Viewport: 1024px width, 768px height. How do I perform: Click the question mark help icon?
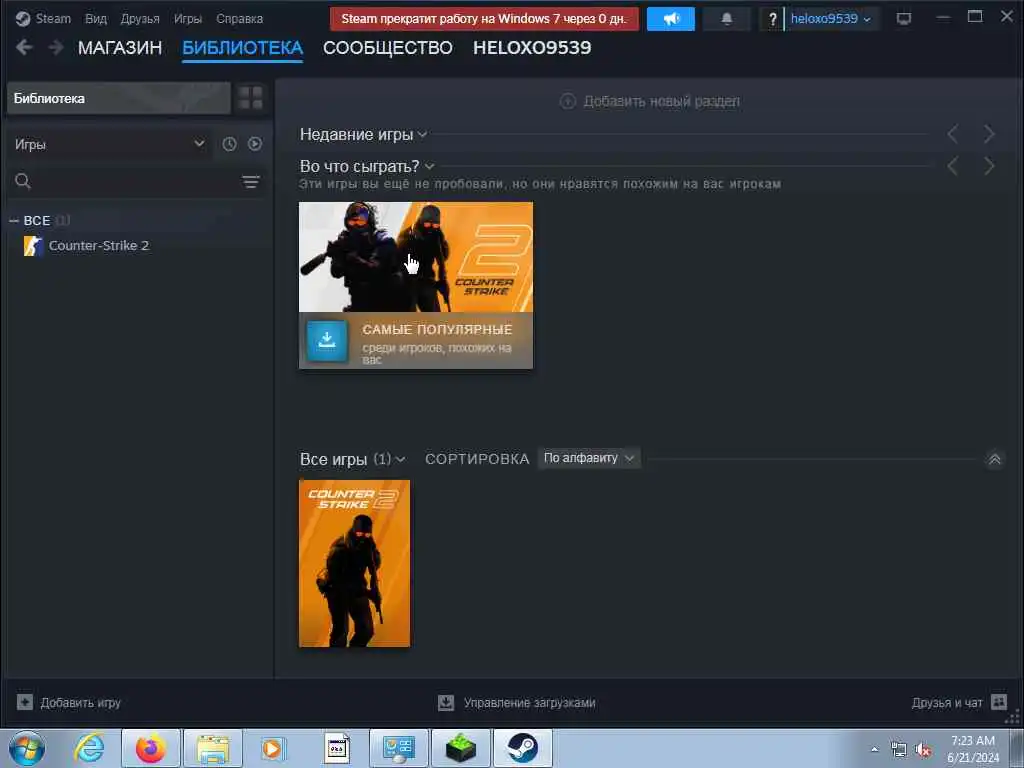pyautogui.click(x=772, y=19)
